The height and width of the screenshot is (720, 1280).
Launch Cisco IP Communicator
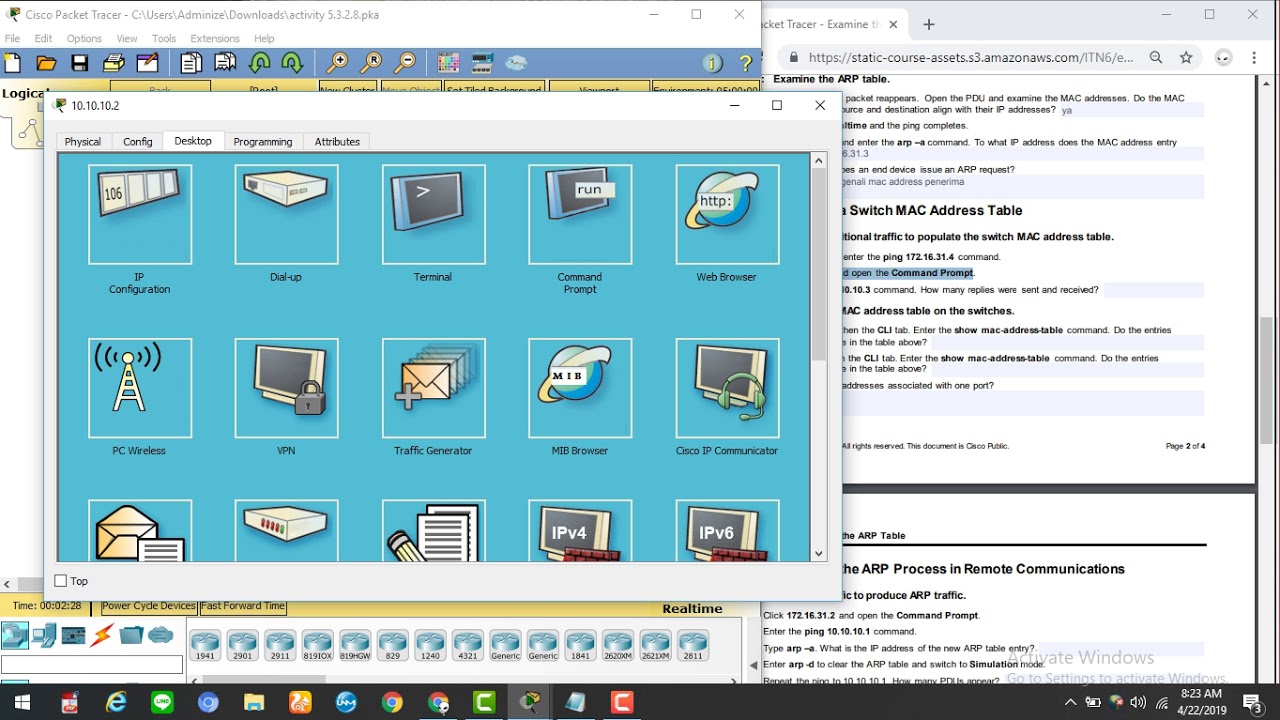click(727, 388)
